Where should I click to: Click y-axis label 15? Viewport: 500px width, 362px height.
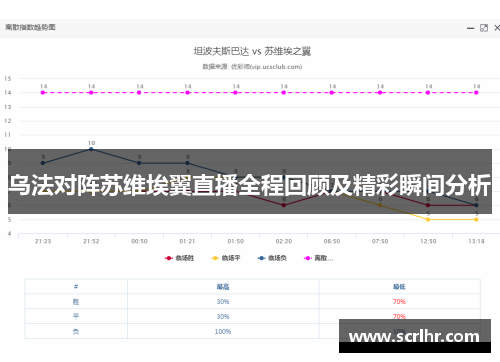pos(8,79)
